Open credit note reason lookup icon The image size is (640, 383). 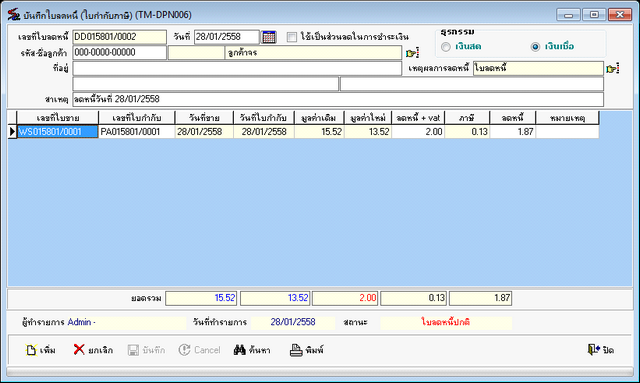(x=613, y=69)
